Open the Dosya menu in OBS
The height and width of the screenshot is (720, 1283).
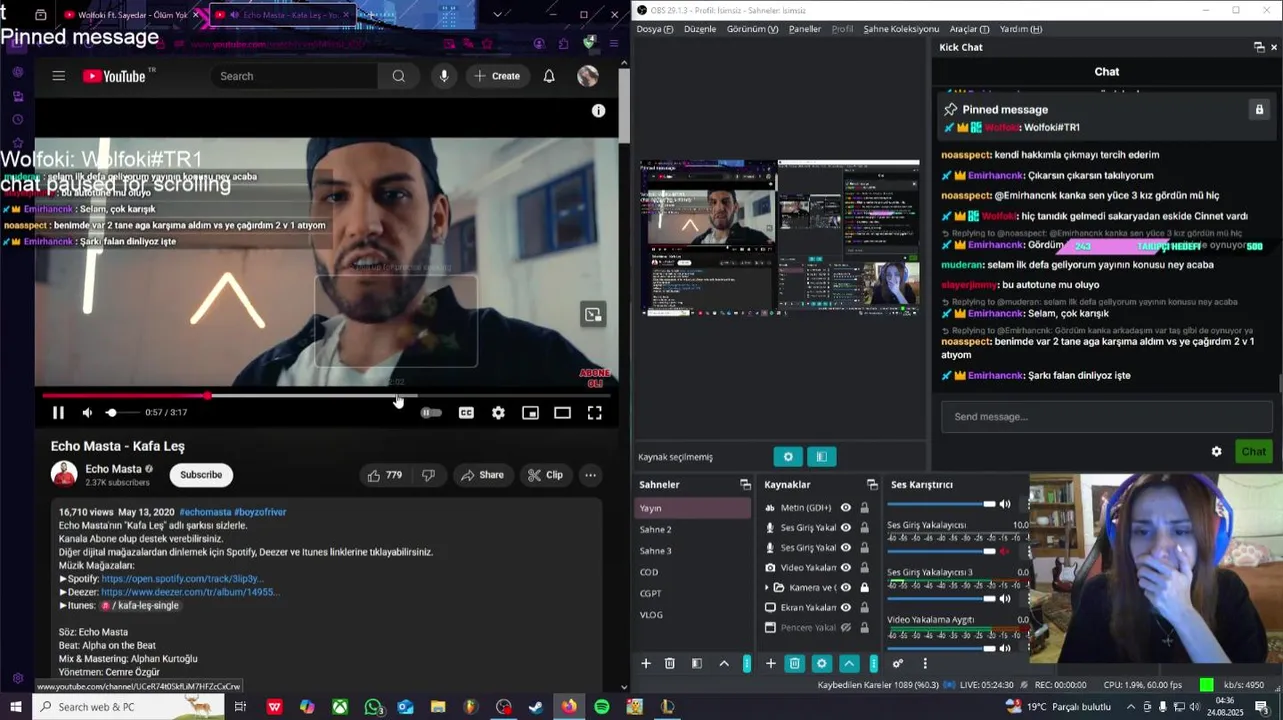pos(655,29)
